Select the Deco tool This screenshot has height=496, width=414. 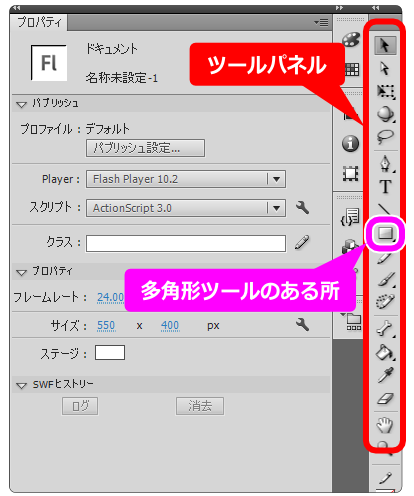click(385, 302)
